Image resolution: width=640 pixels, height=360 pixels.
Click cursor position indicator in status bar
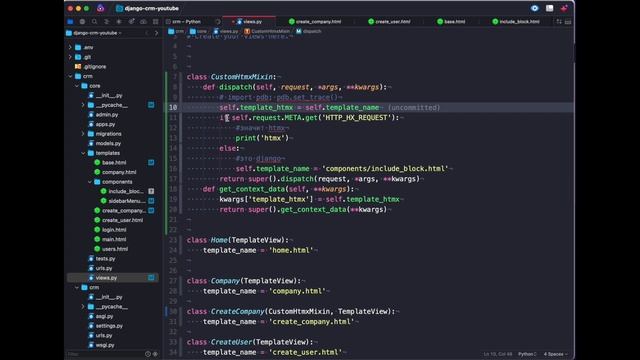click(498, 354)
